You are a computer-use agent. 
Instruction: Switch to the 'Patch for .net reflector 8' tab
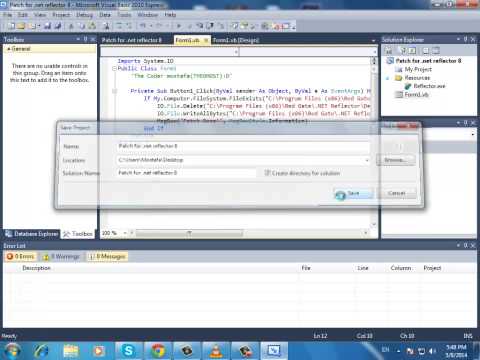tap(132, 40)
